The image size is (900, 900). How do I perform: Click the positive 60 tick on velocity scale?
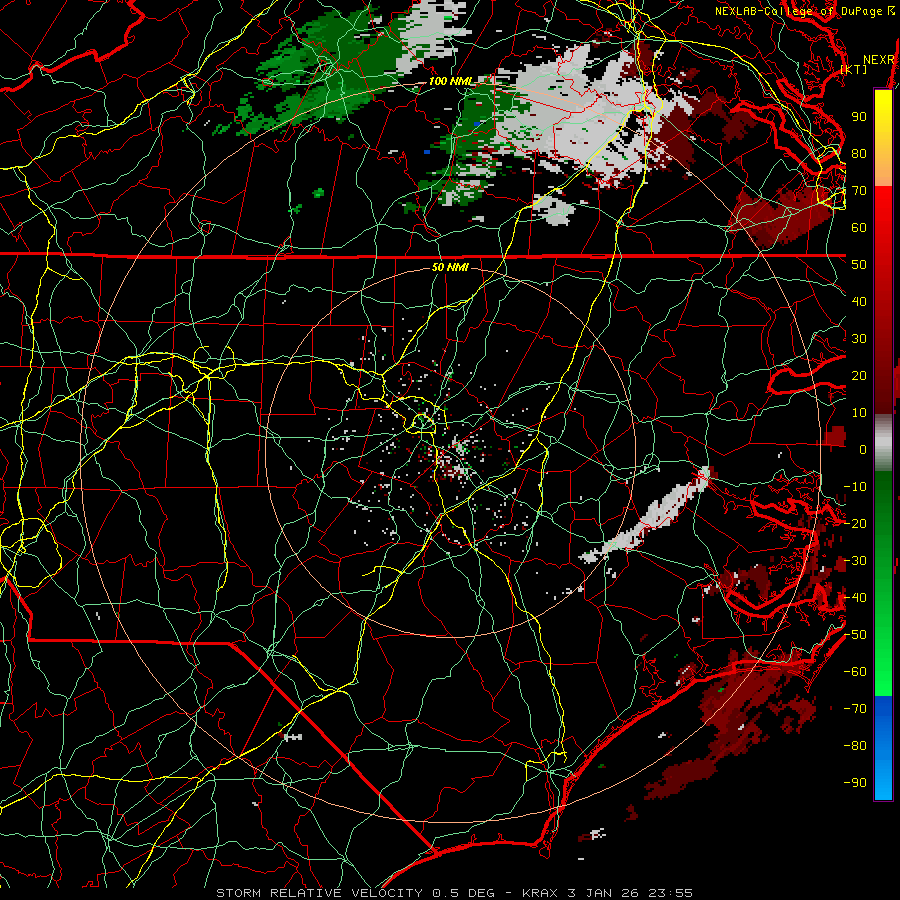click(859, 228)
